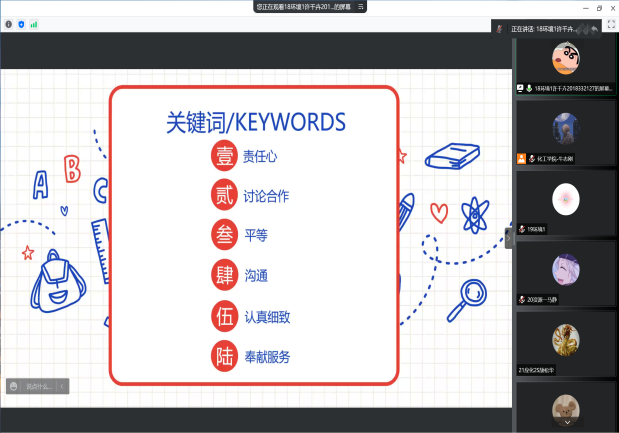
Task: Click the green microphone icon on presenter tile
Action: point(530,88)
